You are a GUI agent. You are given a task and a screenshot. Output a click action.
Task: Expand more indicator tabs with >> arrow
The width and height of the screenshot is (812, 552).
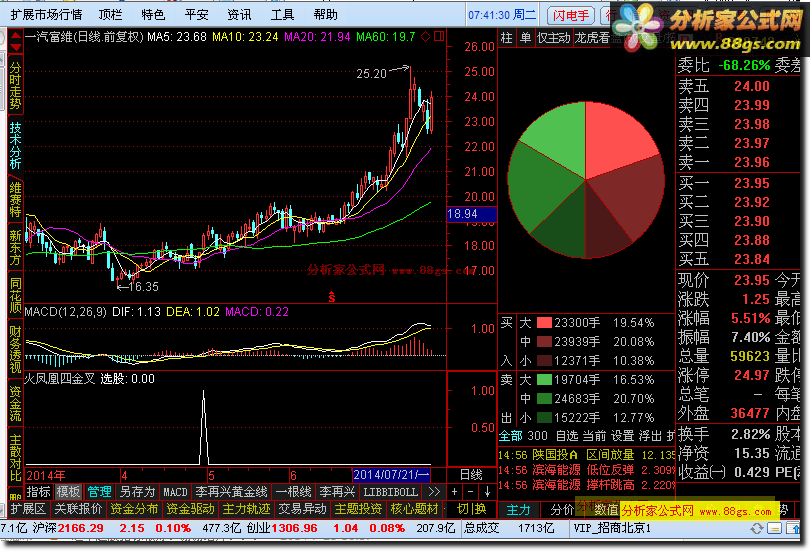coord(434,491)
